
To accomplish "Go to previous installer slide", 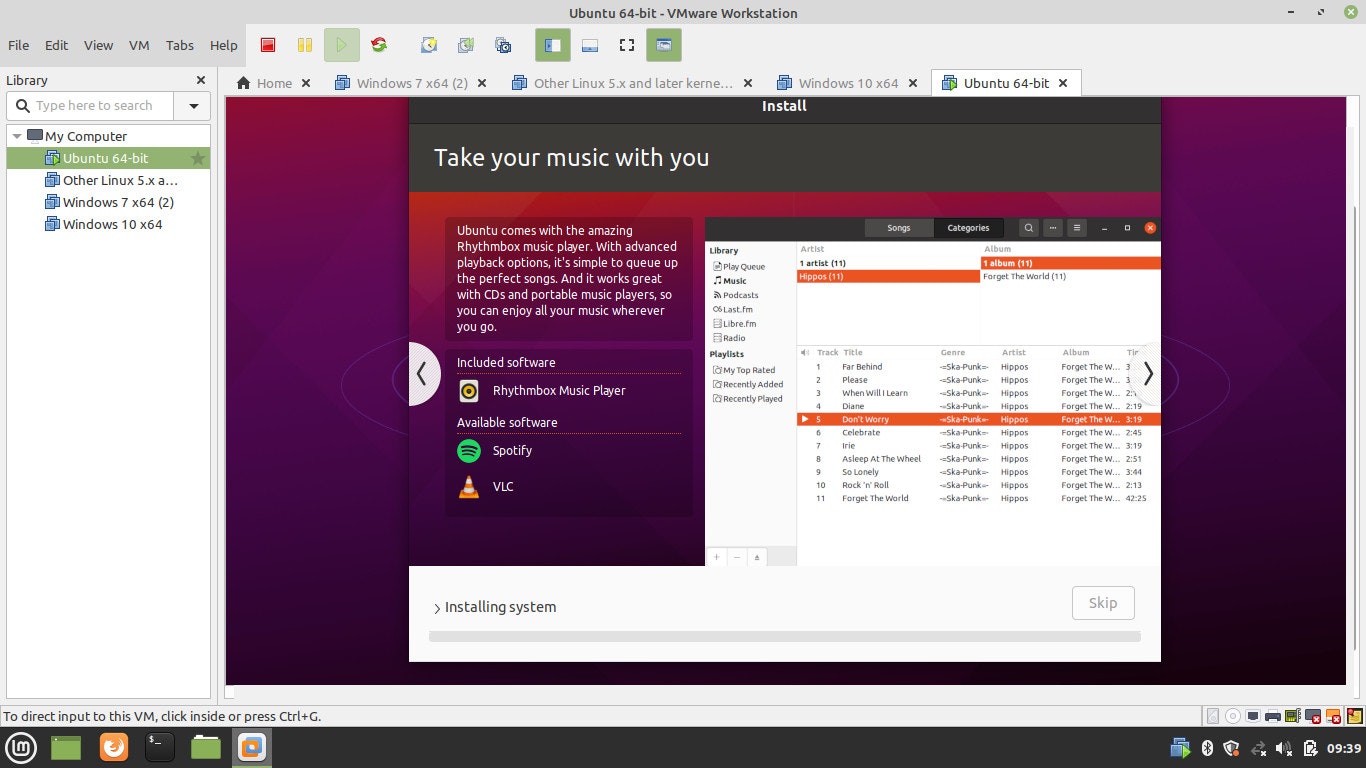I will click(x=423, y=374).
